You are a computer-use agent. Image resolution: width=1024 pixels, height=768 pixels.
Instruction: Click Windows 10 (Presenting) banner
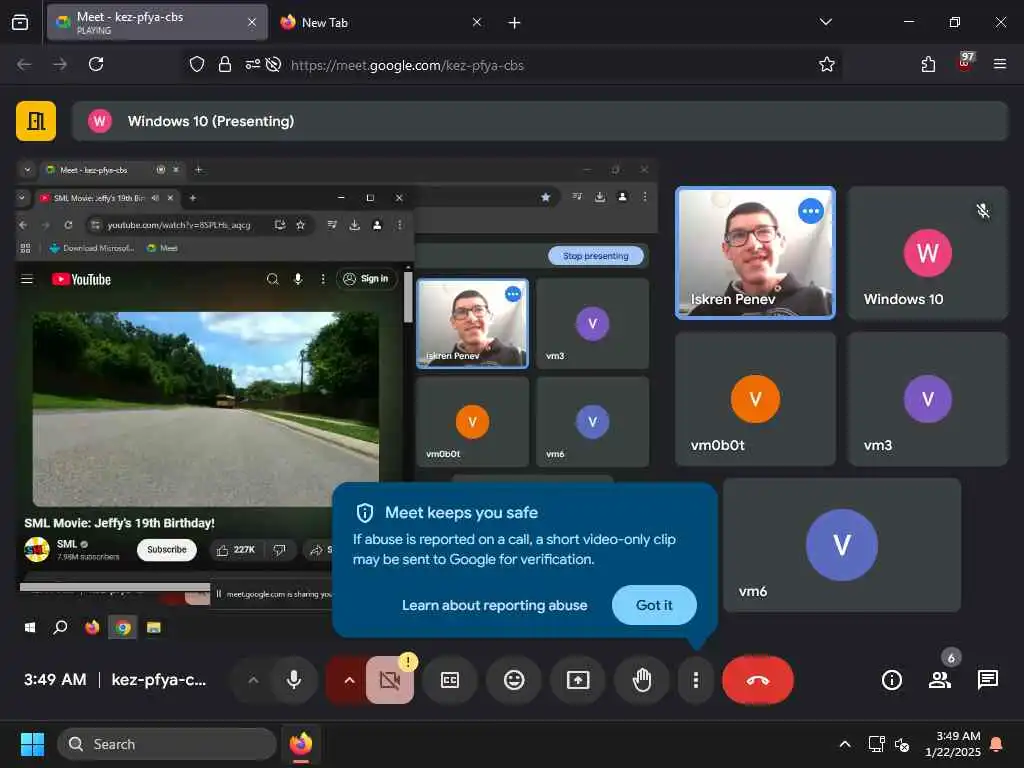coord(539,121)
